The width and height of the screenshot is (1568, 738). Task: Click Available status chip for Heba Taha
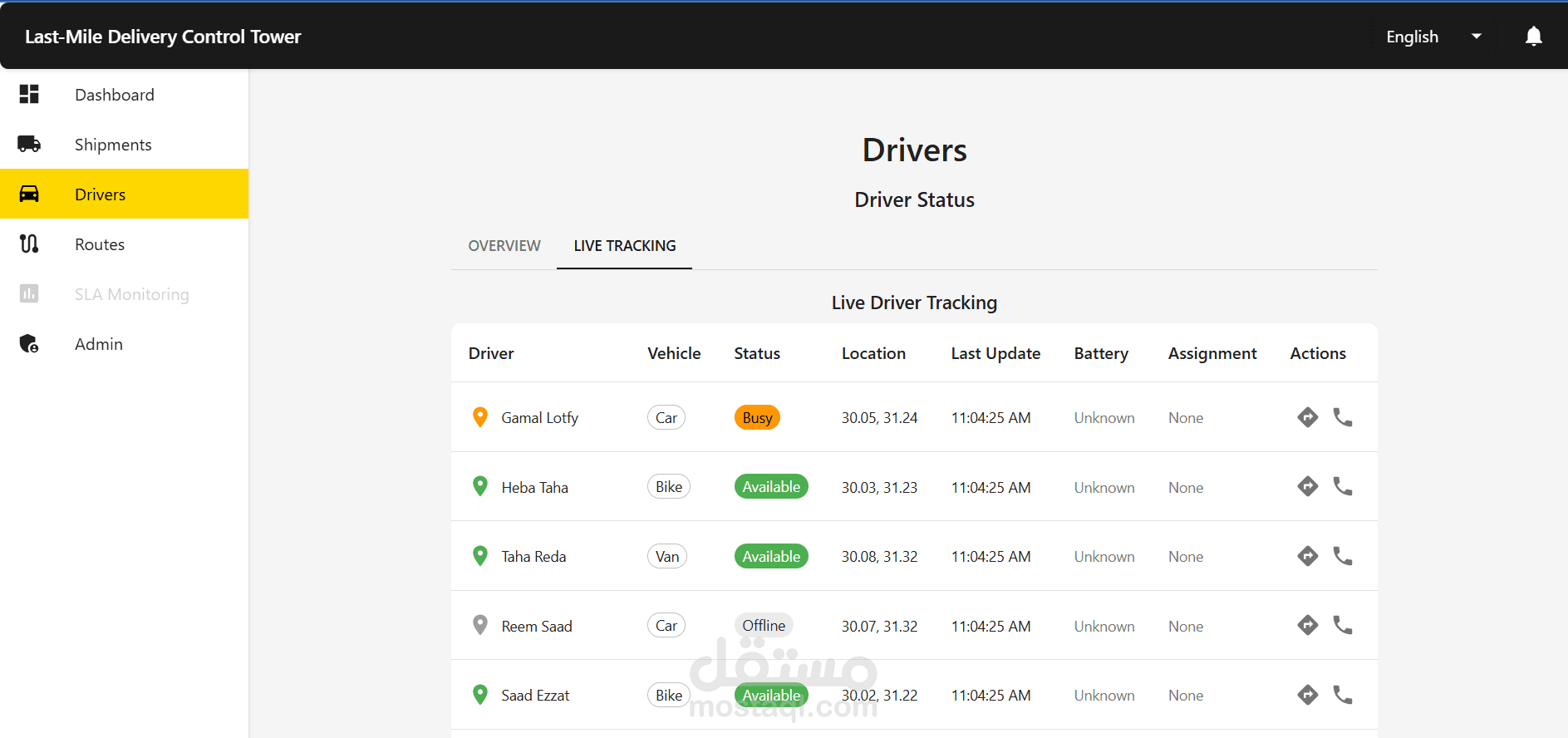[771, 486]
